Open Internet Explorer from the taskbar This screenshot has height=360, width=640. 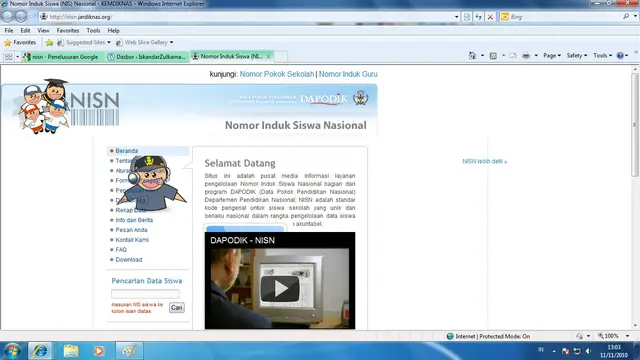(x=40, y=351)
